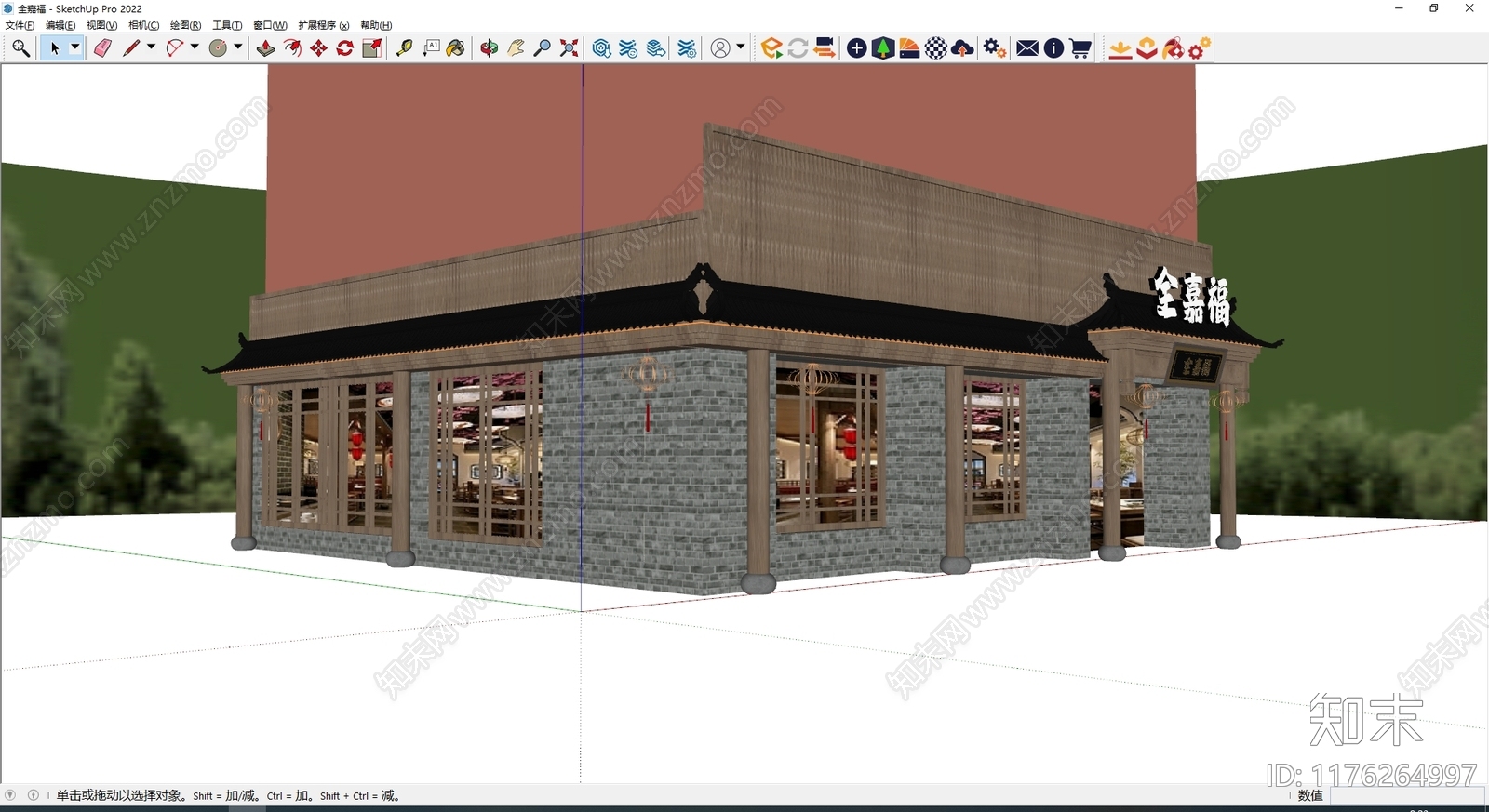Viewport: 1489px width, 812px height.
Task: Select the Pan hand tool
Action: click(516, 48)
